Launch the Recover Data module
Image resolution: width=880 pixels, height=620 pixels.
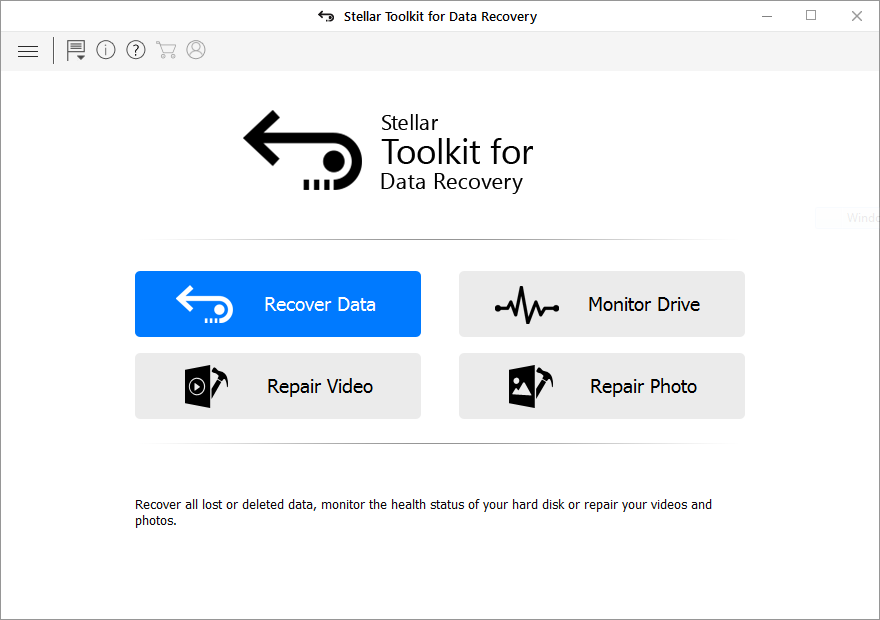coord(278,304)
